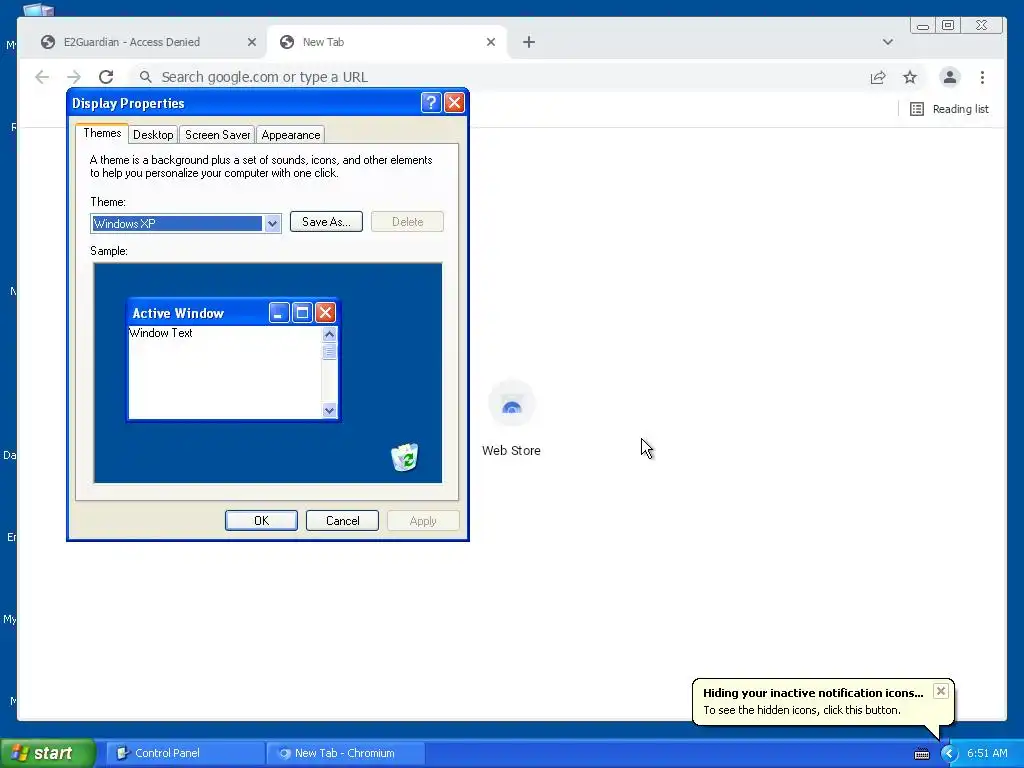The height and width of the screenshot is (768, 1024).
Task: Switch to Control Panel in taskbar
Action: point(184,753)
